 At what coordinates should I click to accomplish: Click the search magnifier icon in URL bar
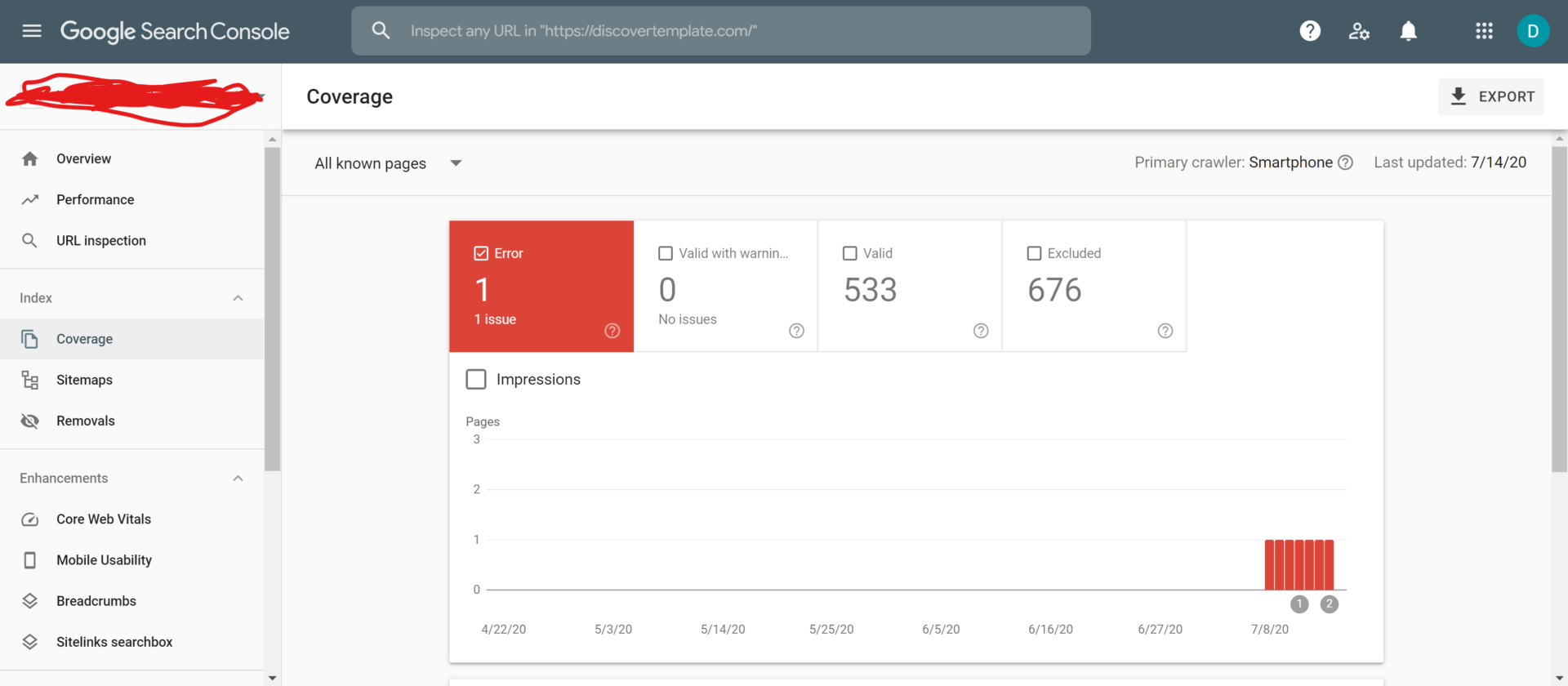pyautogui.click(x=381, y=31)
